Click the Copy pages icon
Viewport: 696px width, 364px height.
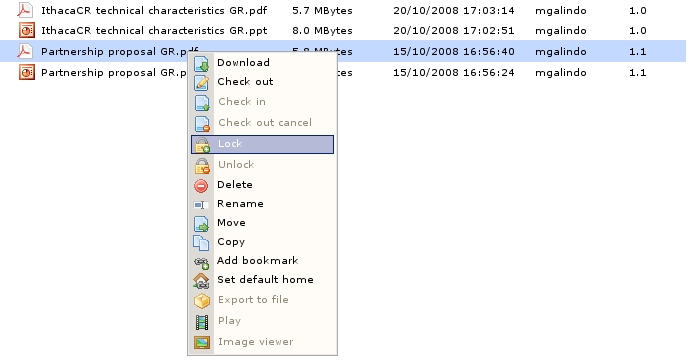(201, 243)
